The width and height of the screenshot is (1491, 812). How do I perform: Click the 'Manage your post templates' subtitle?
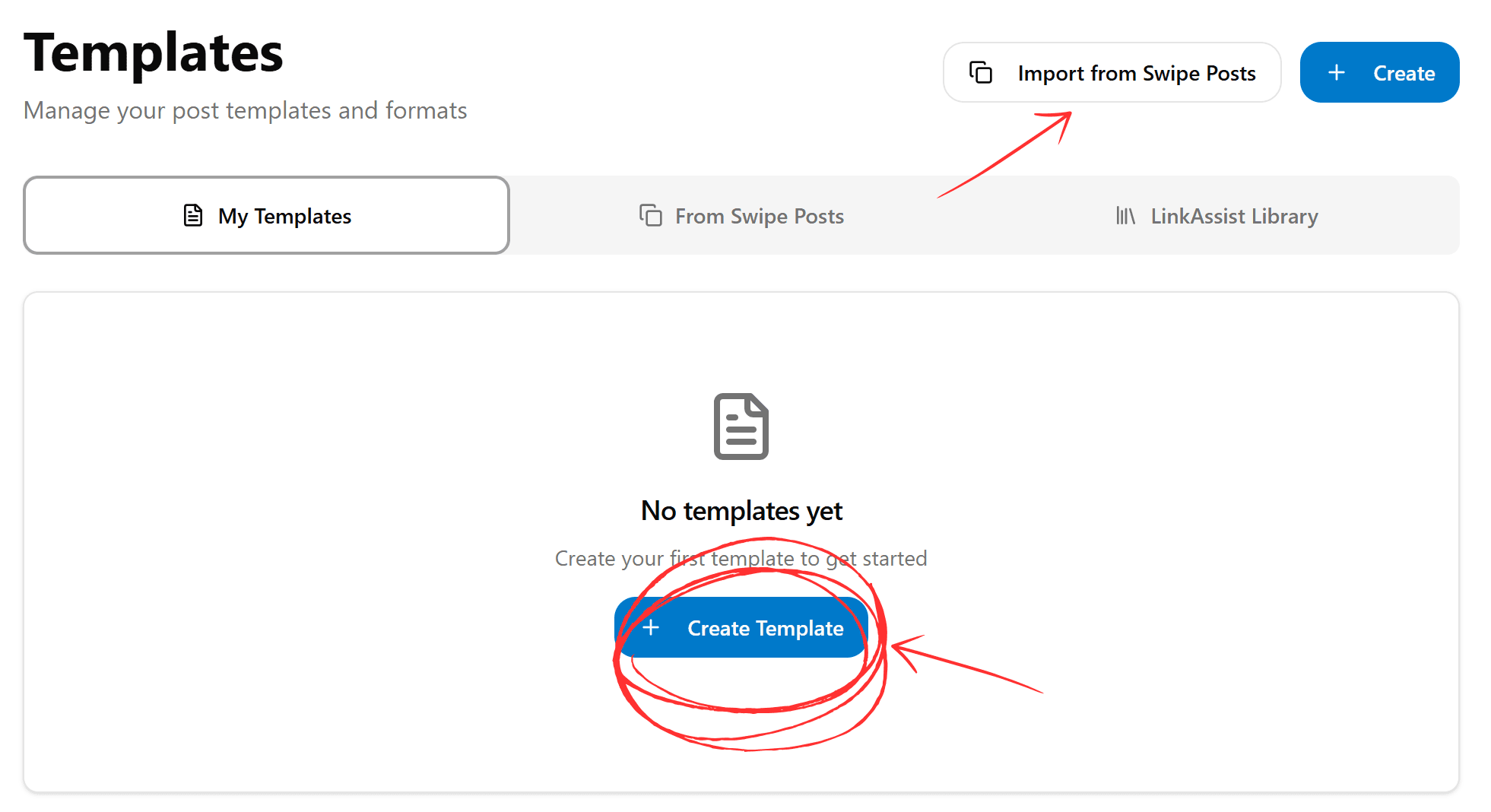point(245,110)
